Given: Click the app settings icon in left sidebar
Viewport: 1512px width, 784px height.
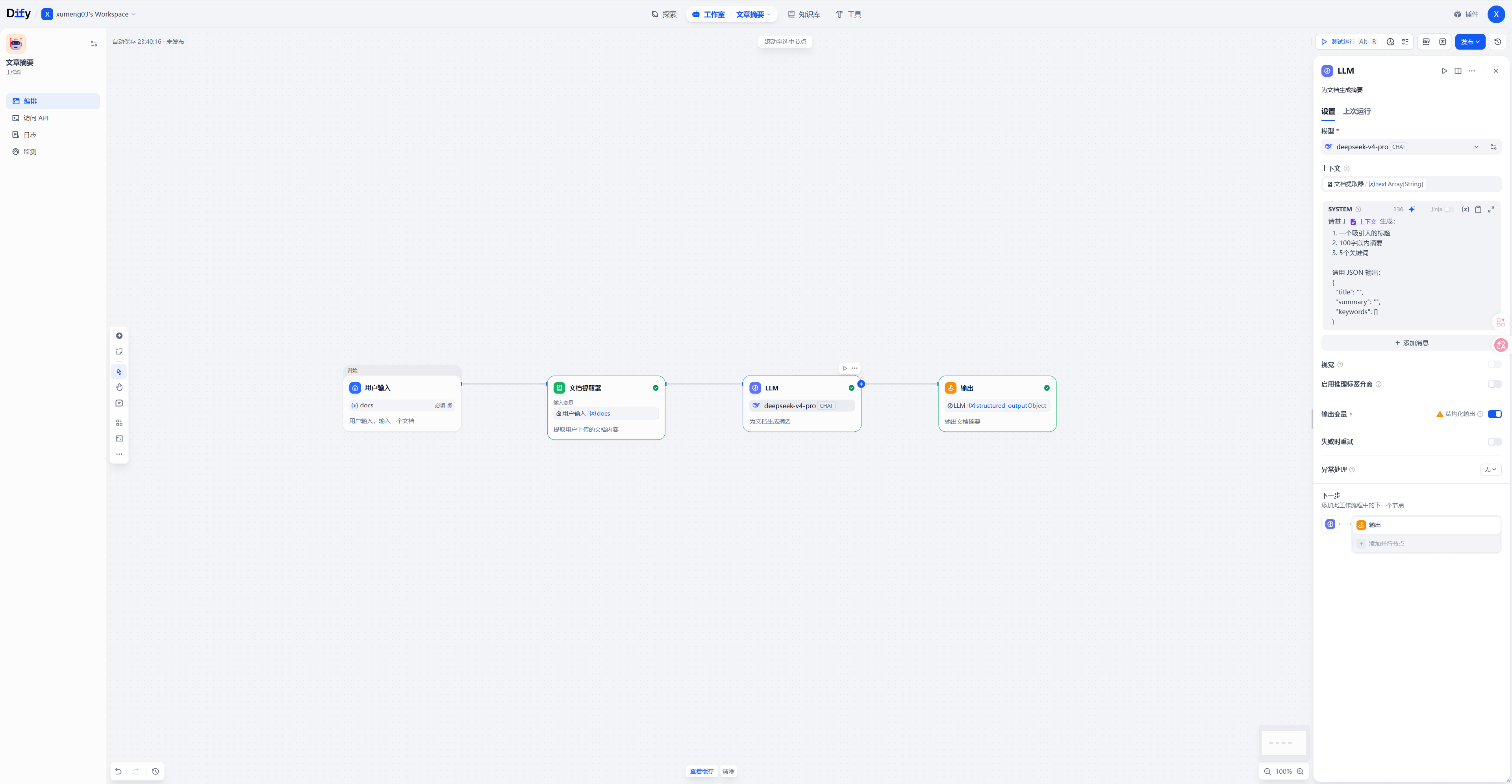Looking at the screenshot, I should (94, 43).
